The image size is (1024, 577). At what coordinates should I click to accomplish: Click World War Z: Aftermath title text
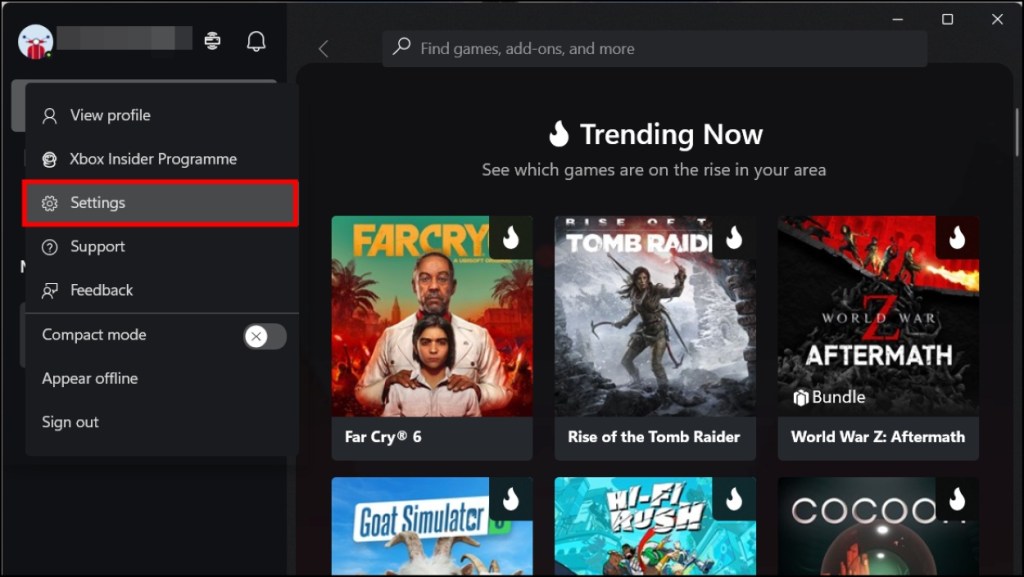[x=878, y=437]
